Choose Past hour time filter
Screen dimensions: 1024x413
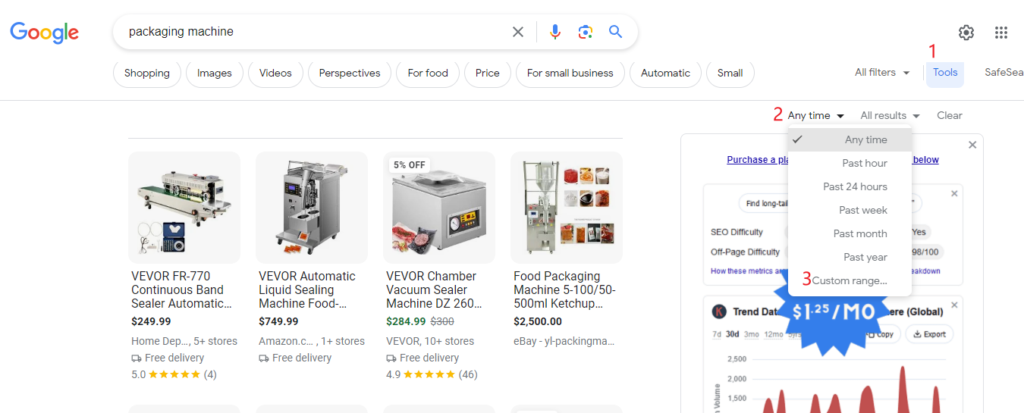850,163
